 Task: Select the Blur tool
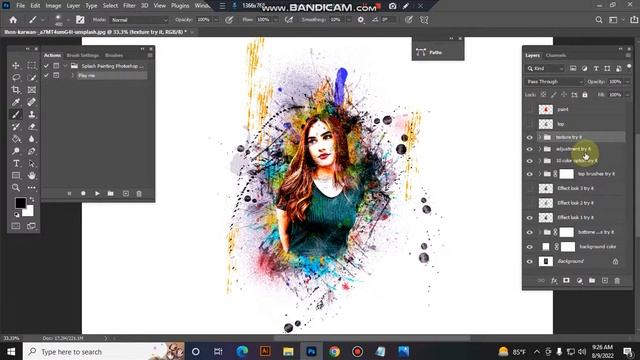pyautogui.click(x=31, y=139)
